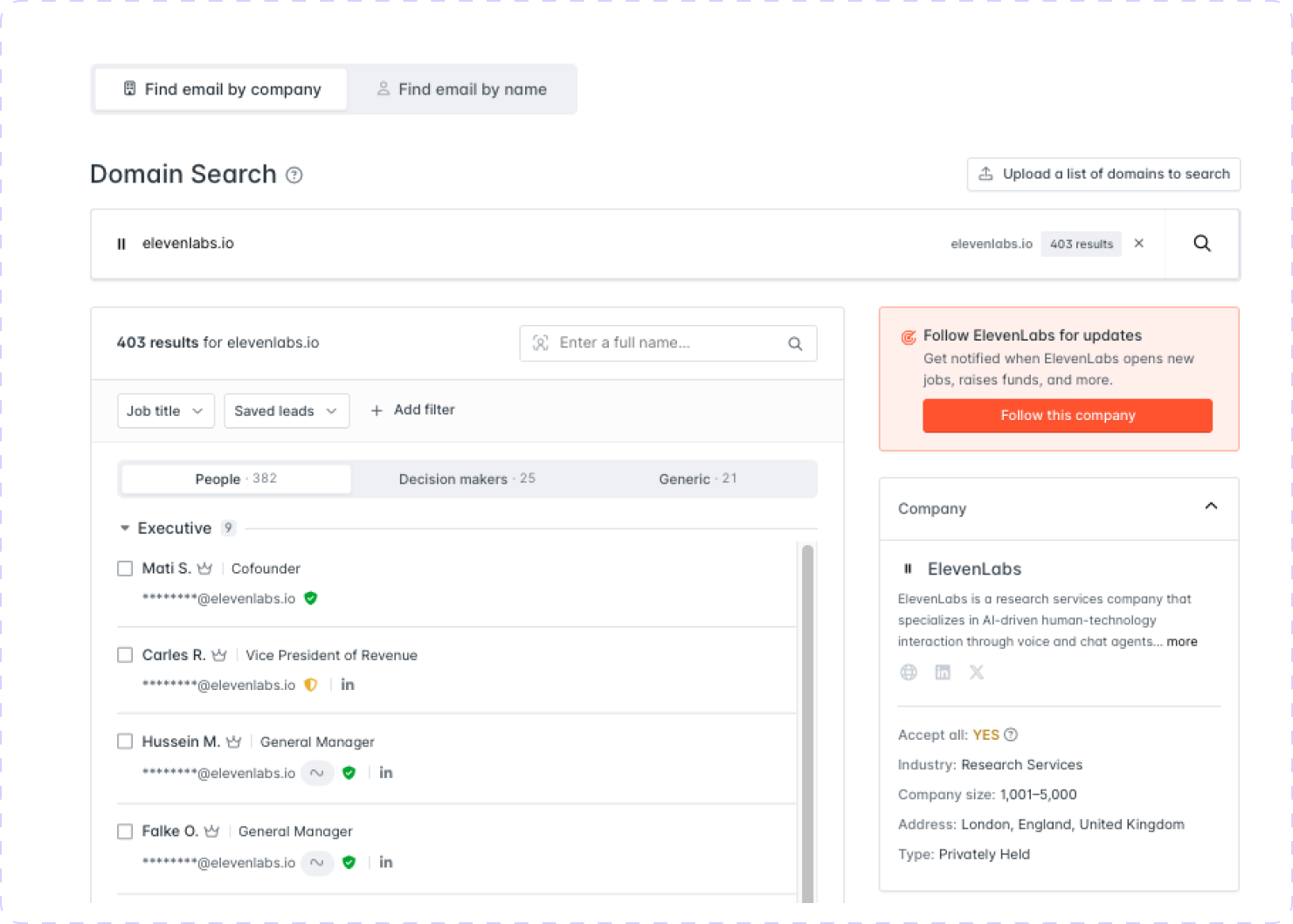
Task: Open ElevenLabs LinkedIn company icon
Action: [943, 672]
